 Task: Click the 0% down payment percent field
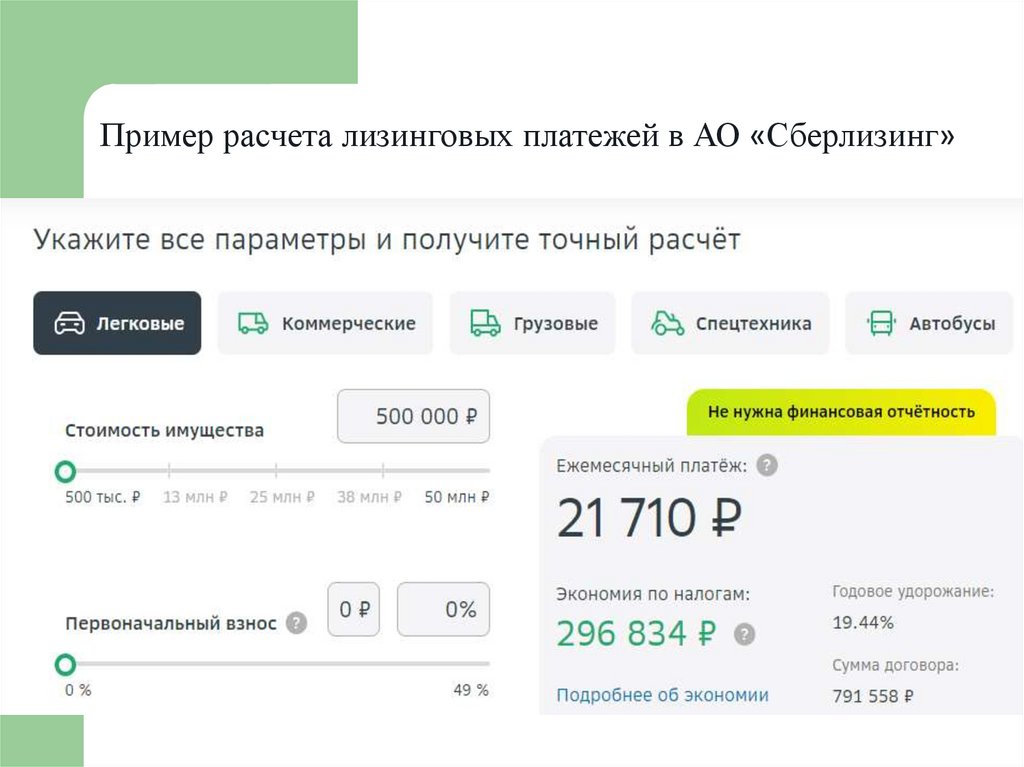tap(443, 609)
